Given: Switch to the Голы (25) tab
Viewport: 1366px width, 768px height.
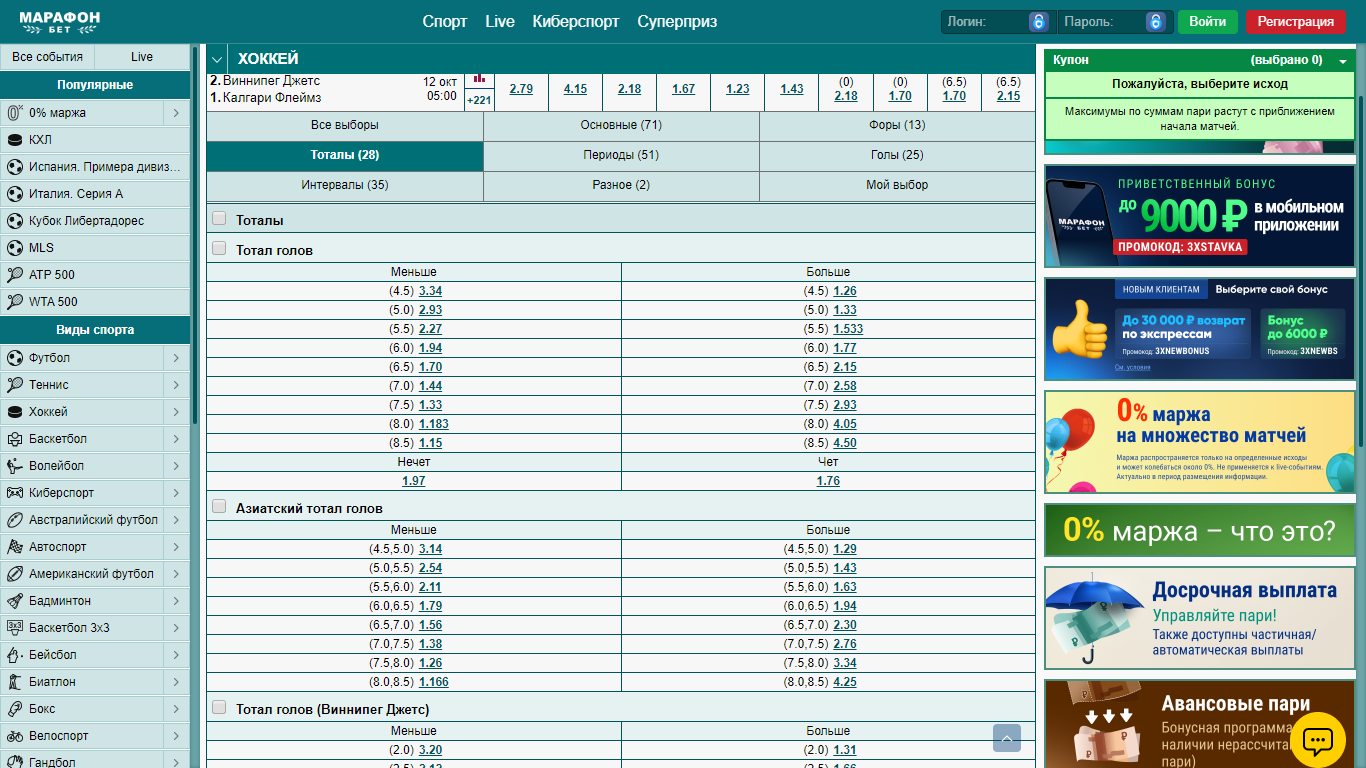Looking at the screenshot, I should [x=897, y=156].
